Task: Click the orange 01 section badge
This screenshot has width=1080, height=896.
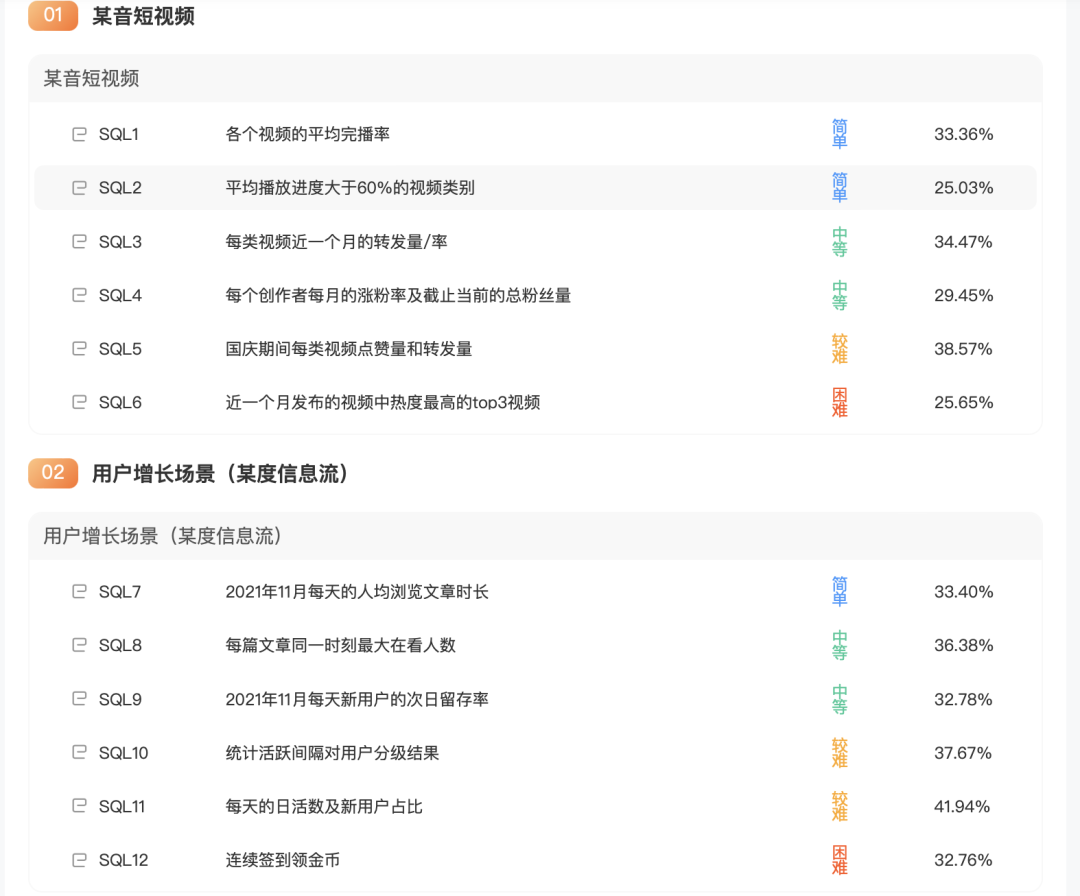Action: pyautogui.click(x=53, y=16)
